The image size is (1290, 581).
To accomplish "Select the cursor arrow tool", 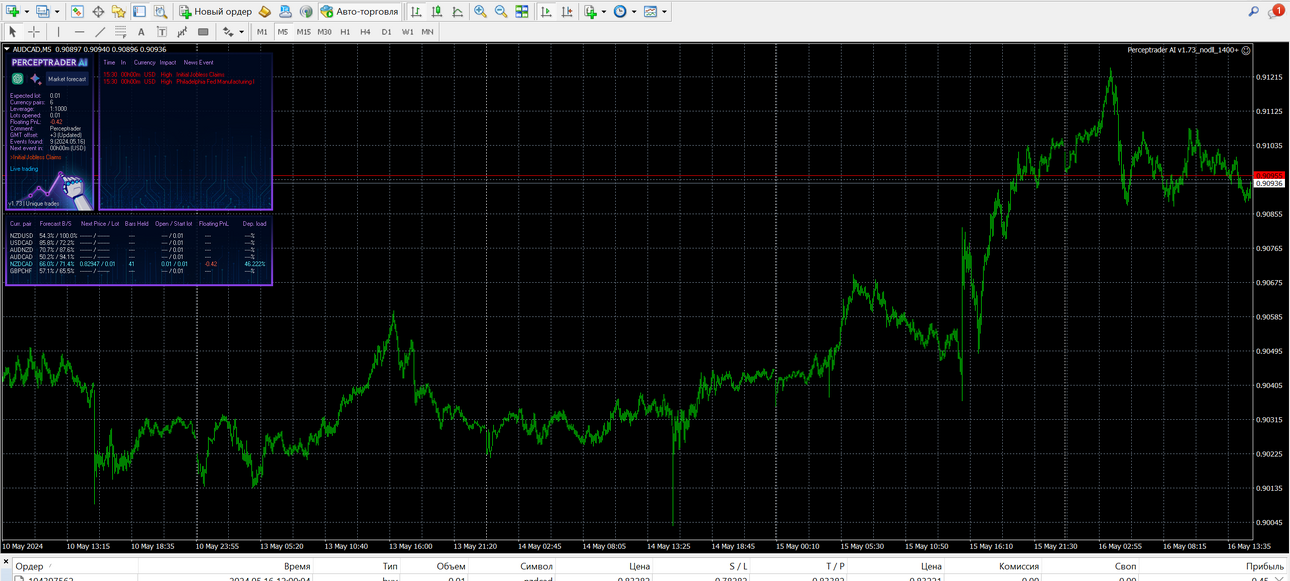I will [13, 32].
